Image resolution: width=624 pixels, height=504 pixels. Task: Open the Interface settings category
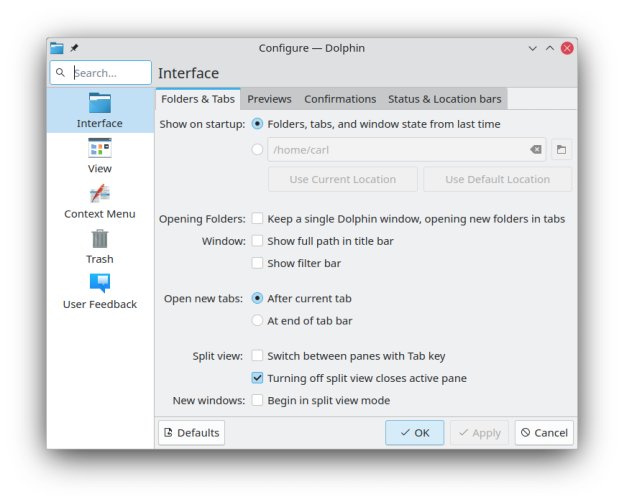pyautogui.click(x=100, y=111)
